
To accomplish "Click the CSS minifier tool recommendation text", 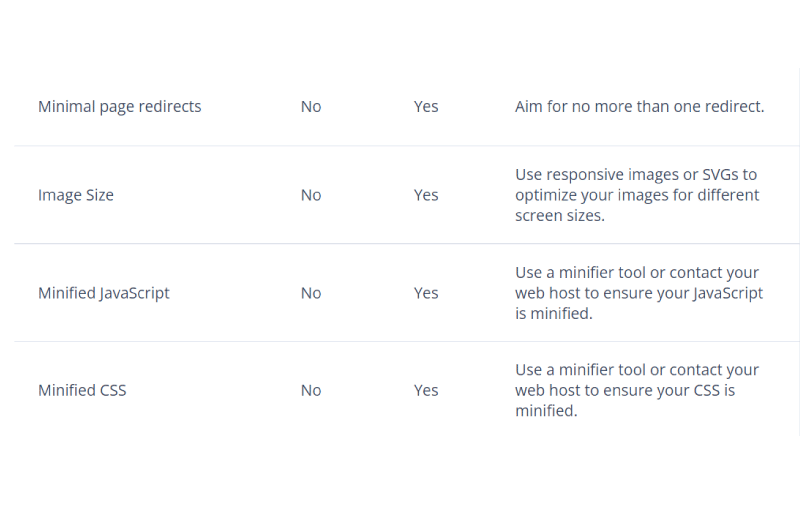I will click(x=637, y=390).
